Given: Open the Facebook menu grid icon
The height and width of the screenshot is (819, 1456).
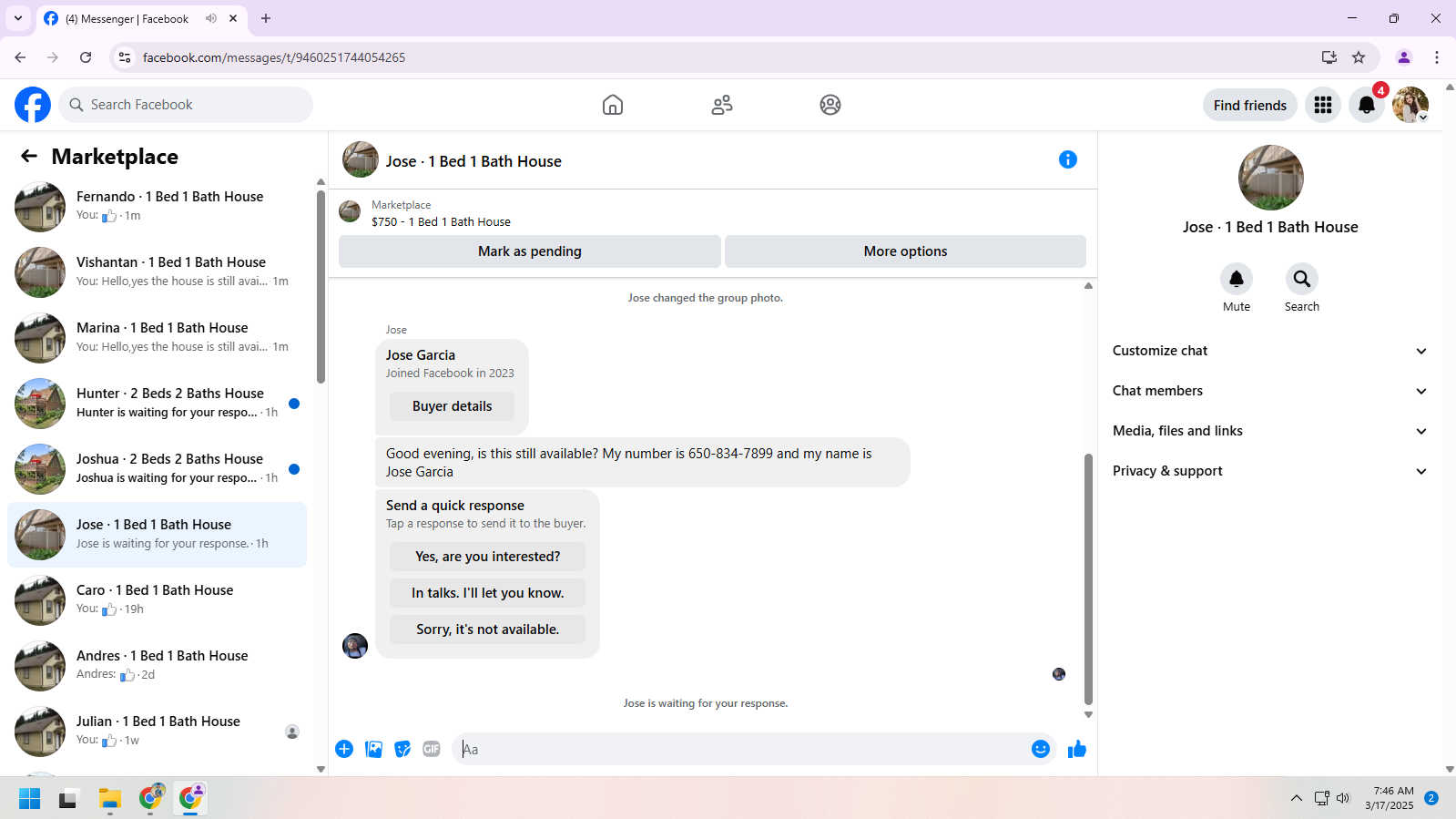Looking at the screenshot, I should click(1323, 105).
